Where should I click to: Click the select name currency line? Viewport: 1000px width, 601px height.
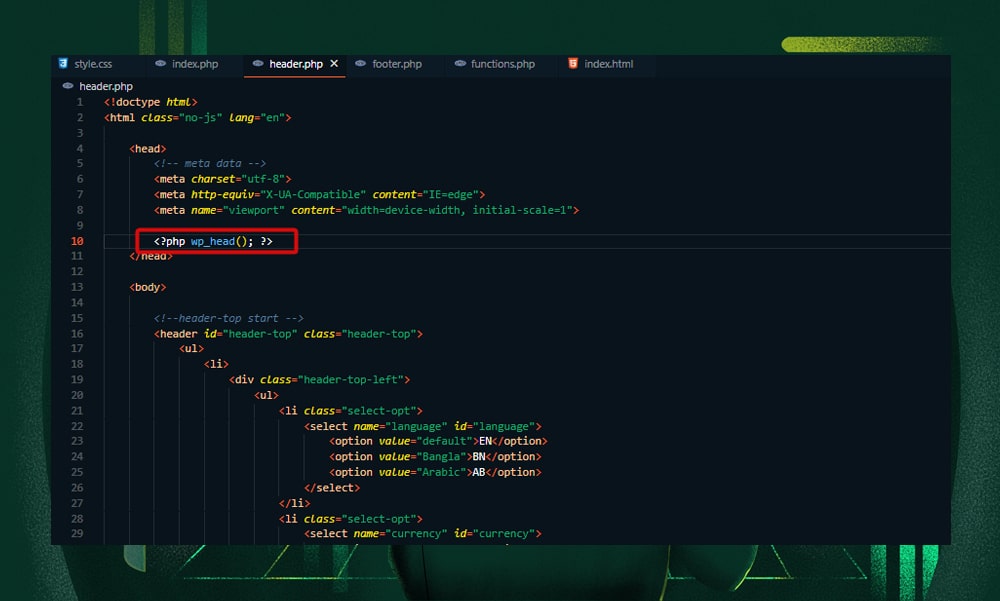(x=423, y=534)
